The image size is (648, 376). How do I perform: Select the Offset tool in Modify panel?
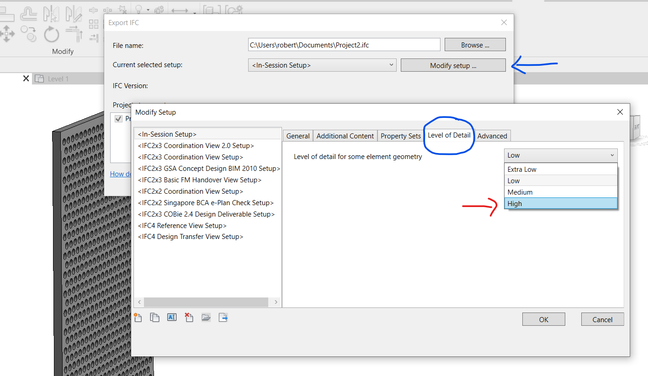(x=29, y=14)
